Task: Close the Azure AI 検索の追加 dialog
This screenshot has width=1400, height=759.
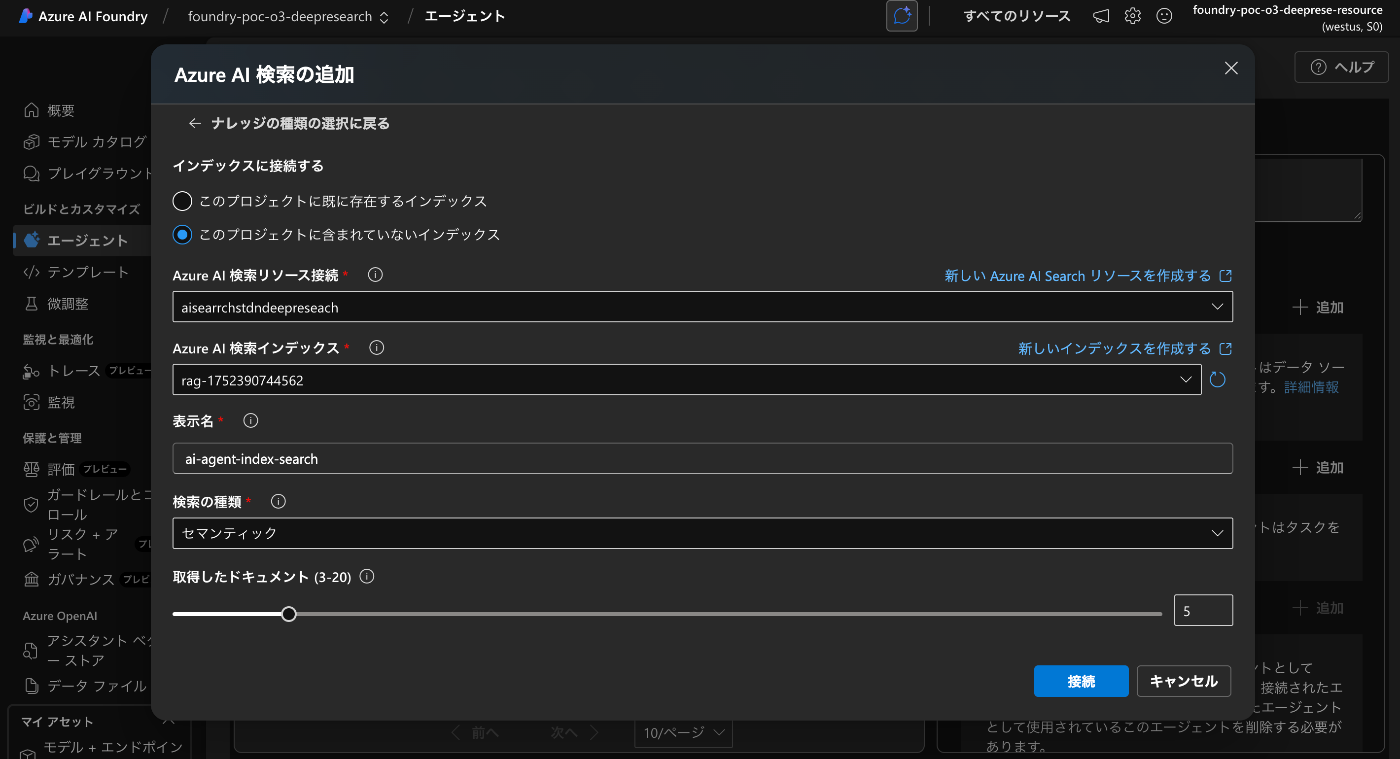Action: 1231,68
